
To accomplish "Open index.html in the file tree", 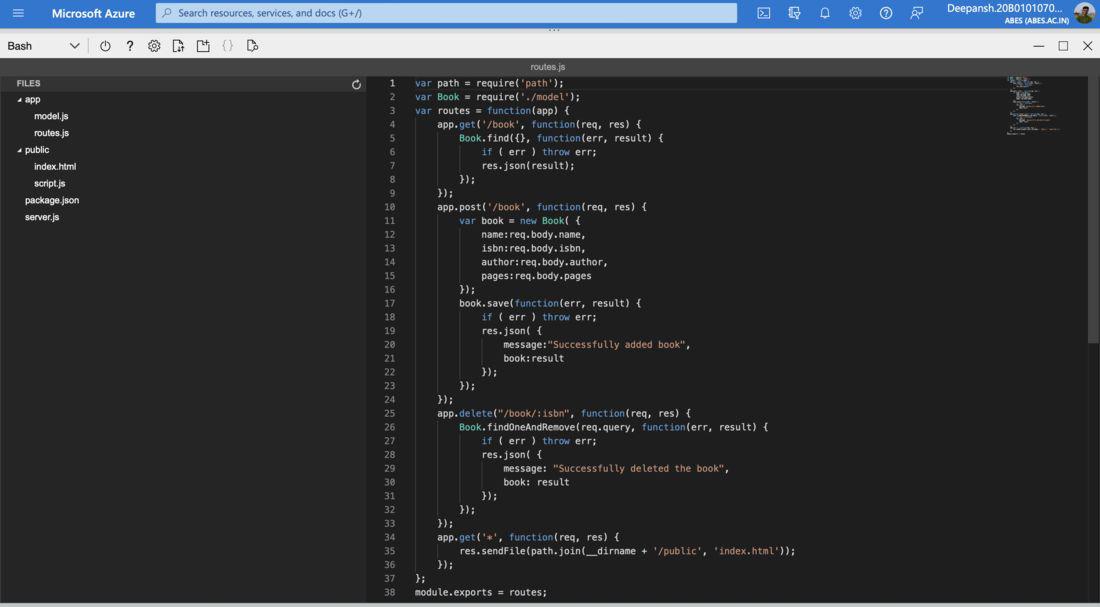I will 55,167.
